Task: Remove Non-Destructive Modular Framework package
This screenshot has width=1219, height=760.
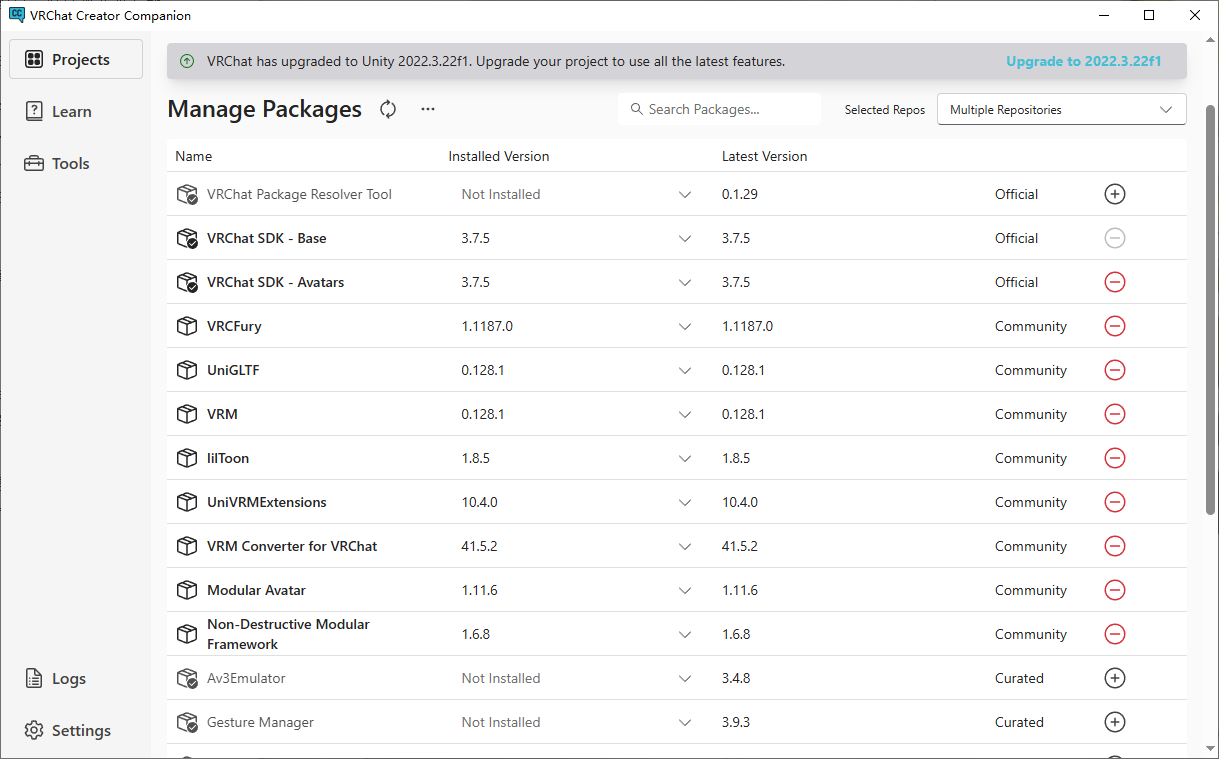Action: [1115, 634]
